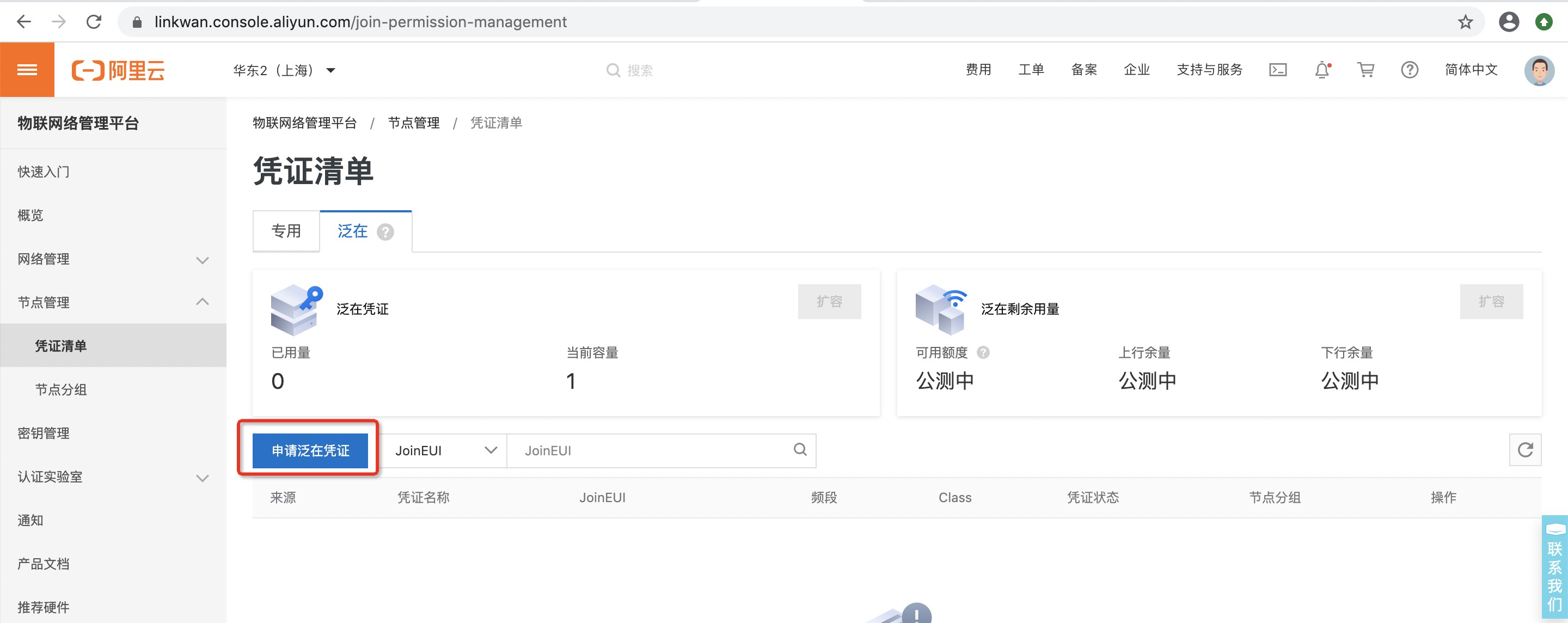Refresh the credential list table
The image size is (1568, 623).
1525,449
